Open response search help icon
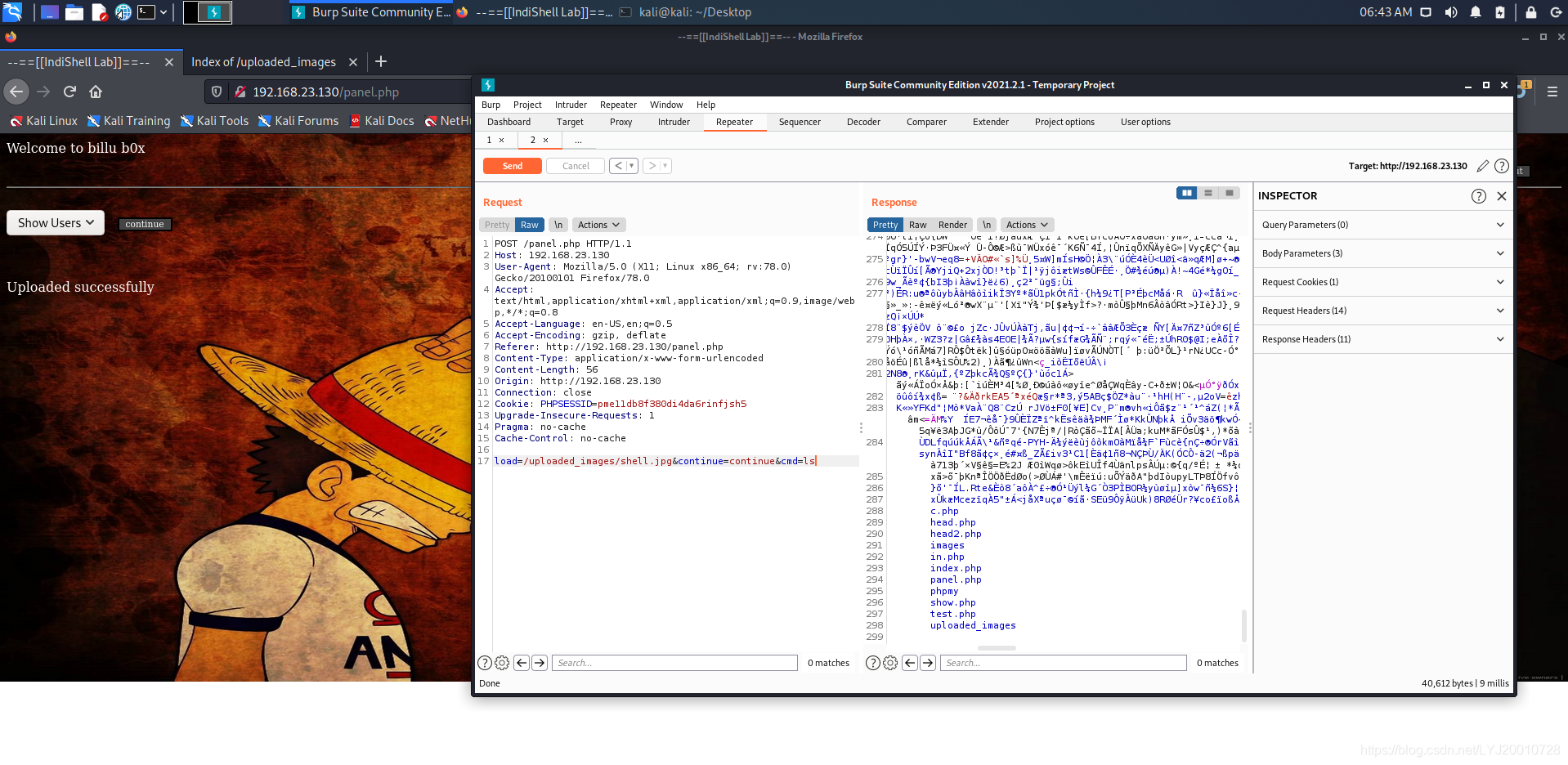 click(873, 663)
